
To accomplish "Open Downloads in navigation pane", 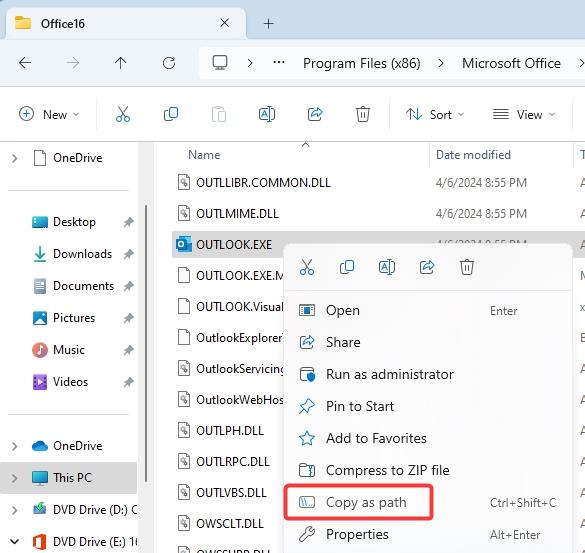I will [x=82, y=254].
